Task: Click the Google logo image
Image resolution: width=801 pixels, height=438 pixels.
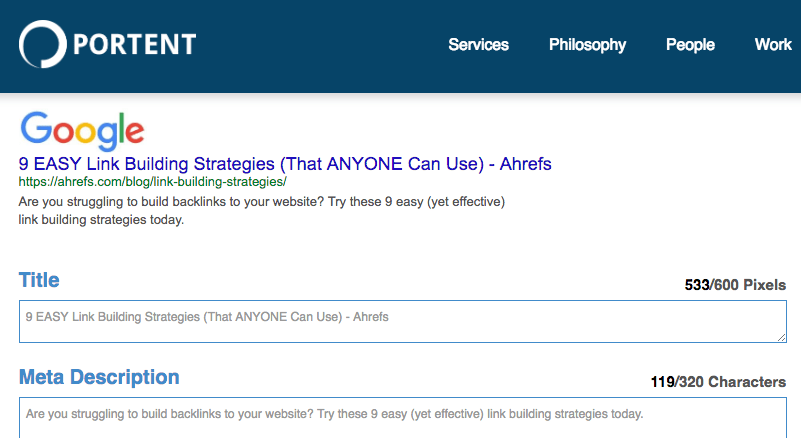Action: tap(82, 130)
